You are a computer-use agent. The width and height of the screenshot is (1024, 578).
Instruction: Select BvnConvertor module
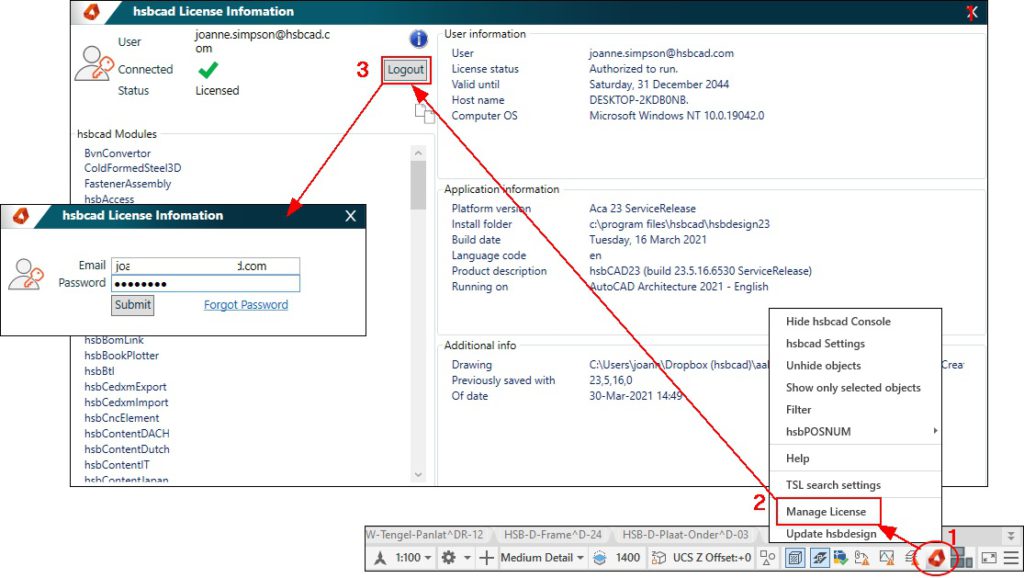pyautogui.click(x=118, y=153)
